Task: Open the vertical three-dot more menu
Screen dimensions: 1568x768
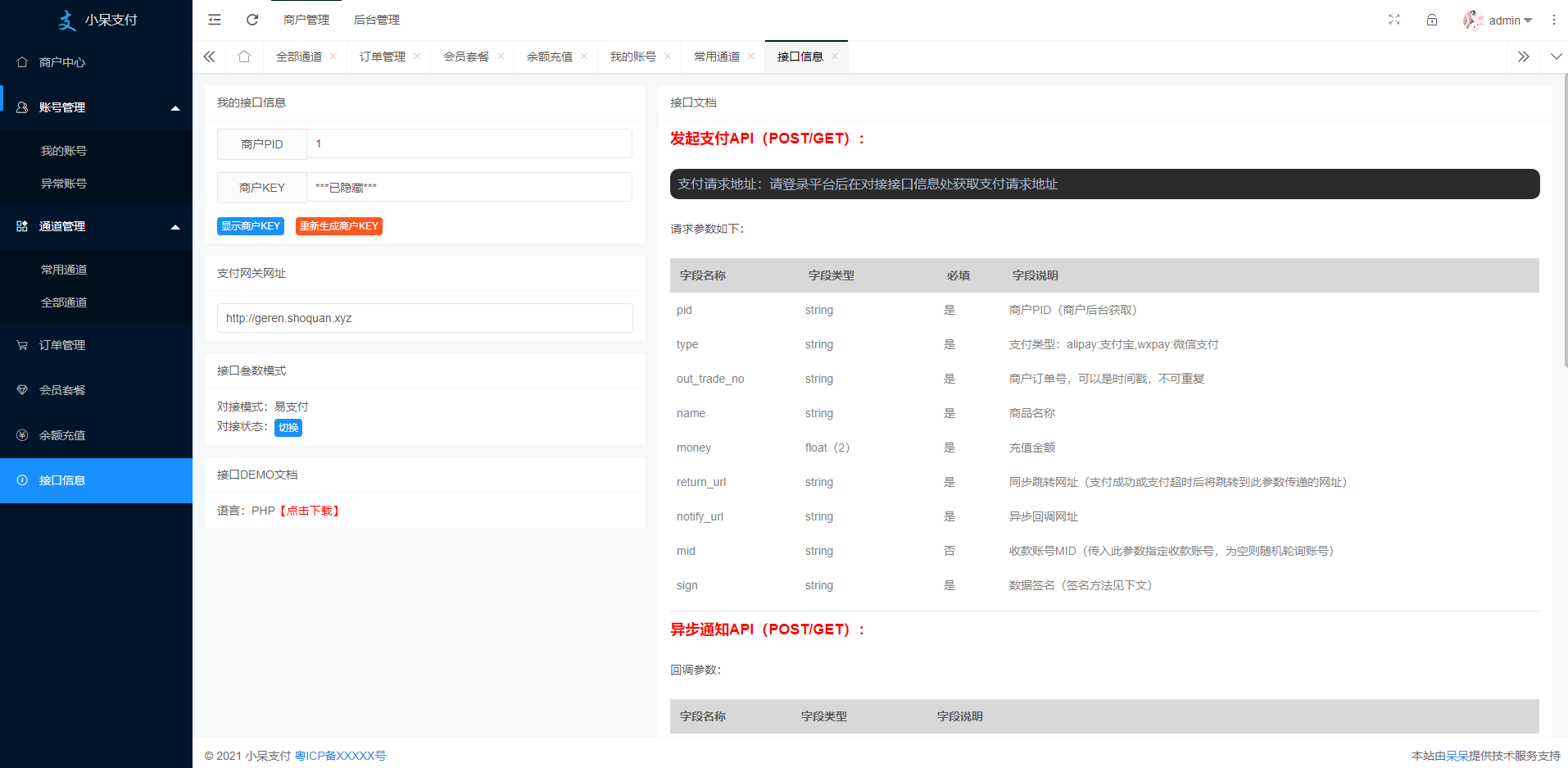Action: [1554, 20]
